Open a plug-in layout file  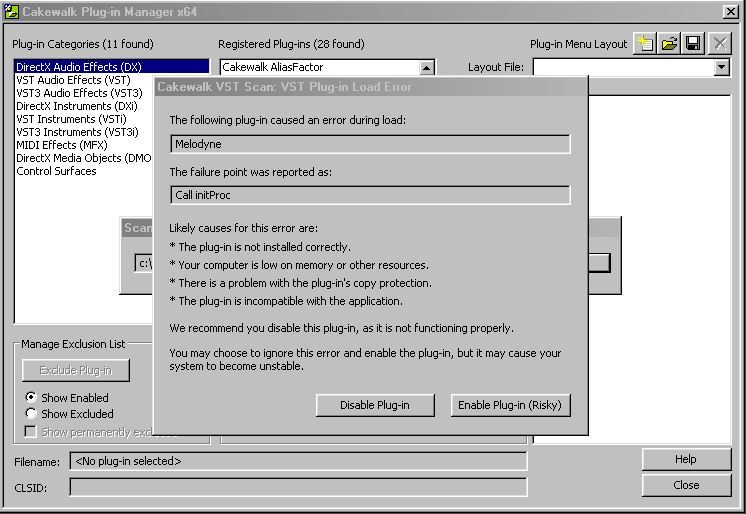(x=669, y=43)
